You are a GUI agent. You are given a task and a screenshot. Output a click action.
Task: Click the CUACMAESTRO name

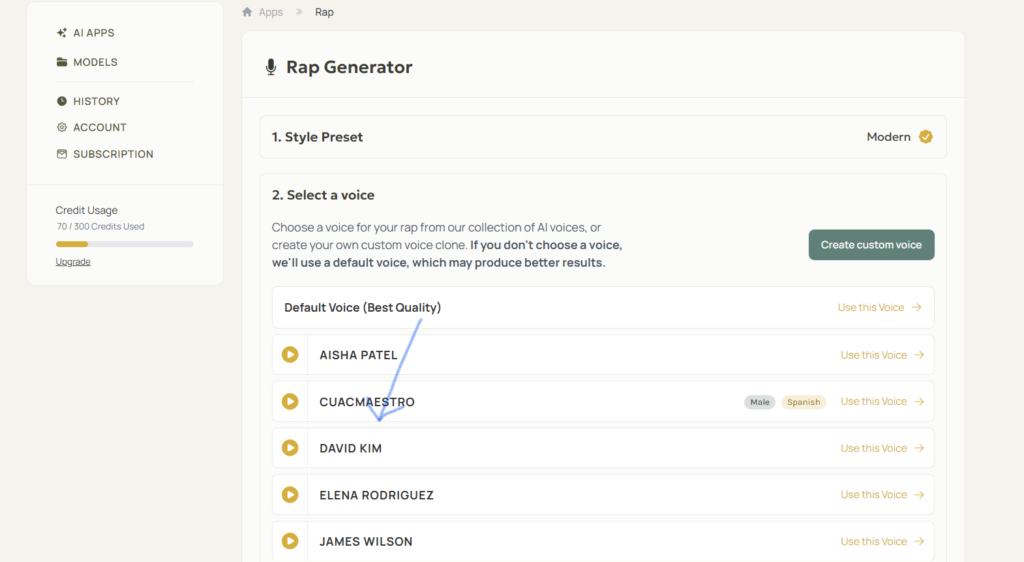coord(367,402)
